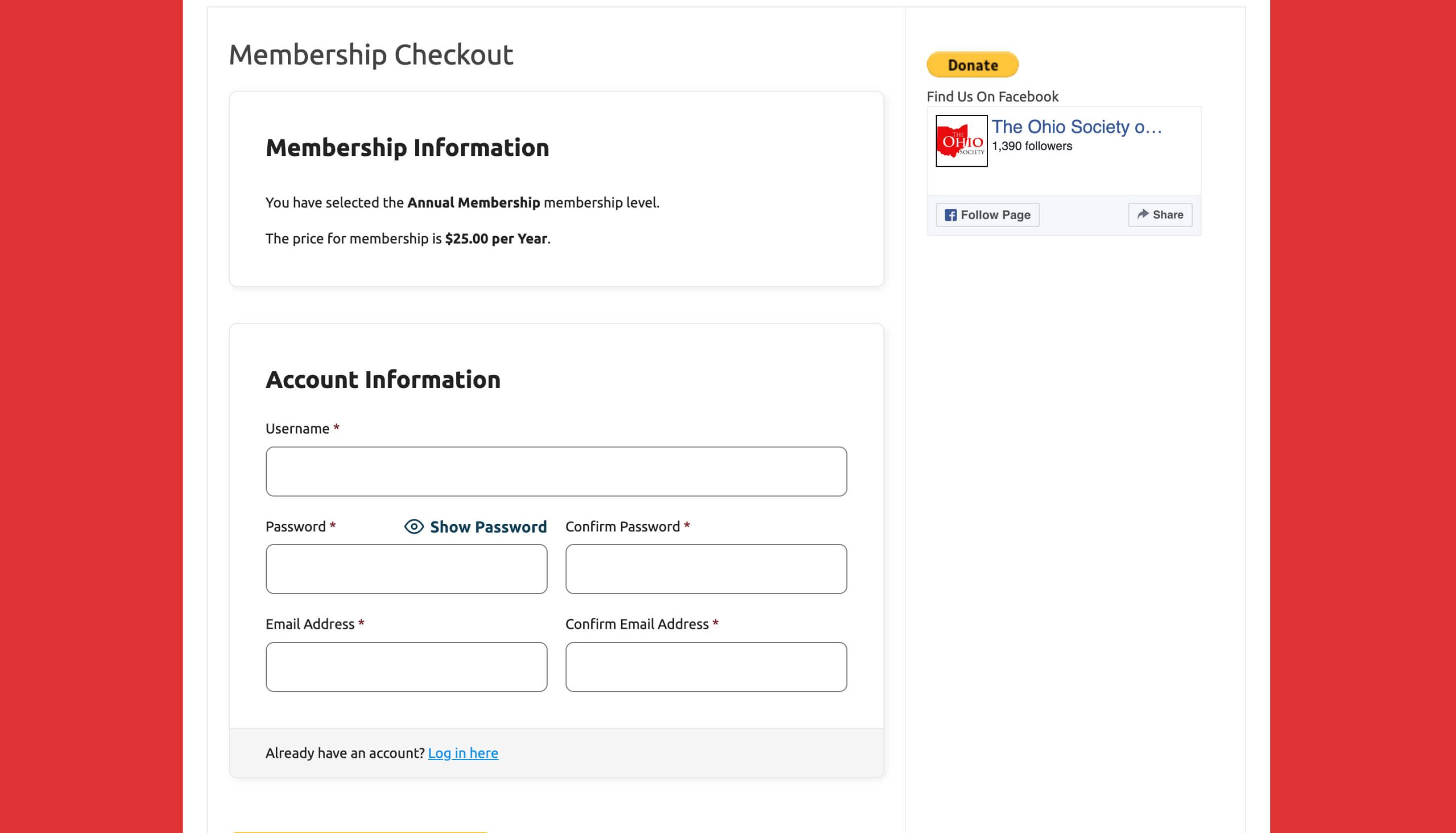Click the Username input field
This screenshot has width=1456, height=833.
pyautogui.click(x=556, y=471)
